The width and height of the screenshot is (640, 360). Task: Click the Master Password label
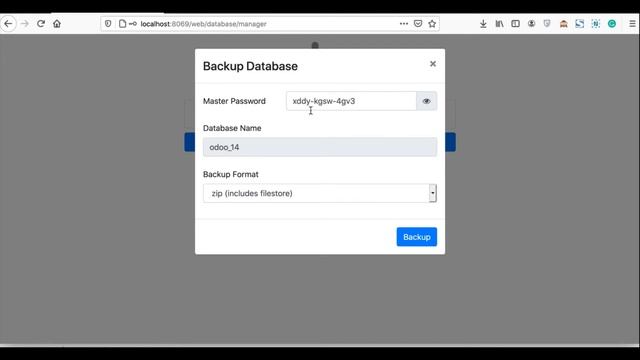coord(234,101)
